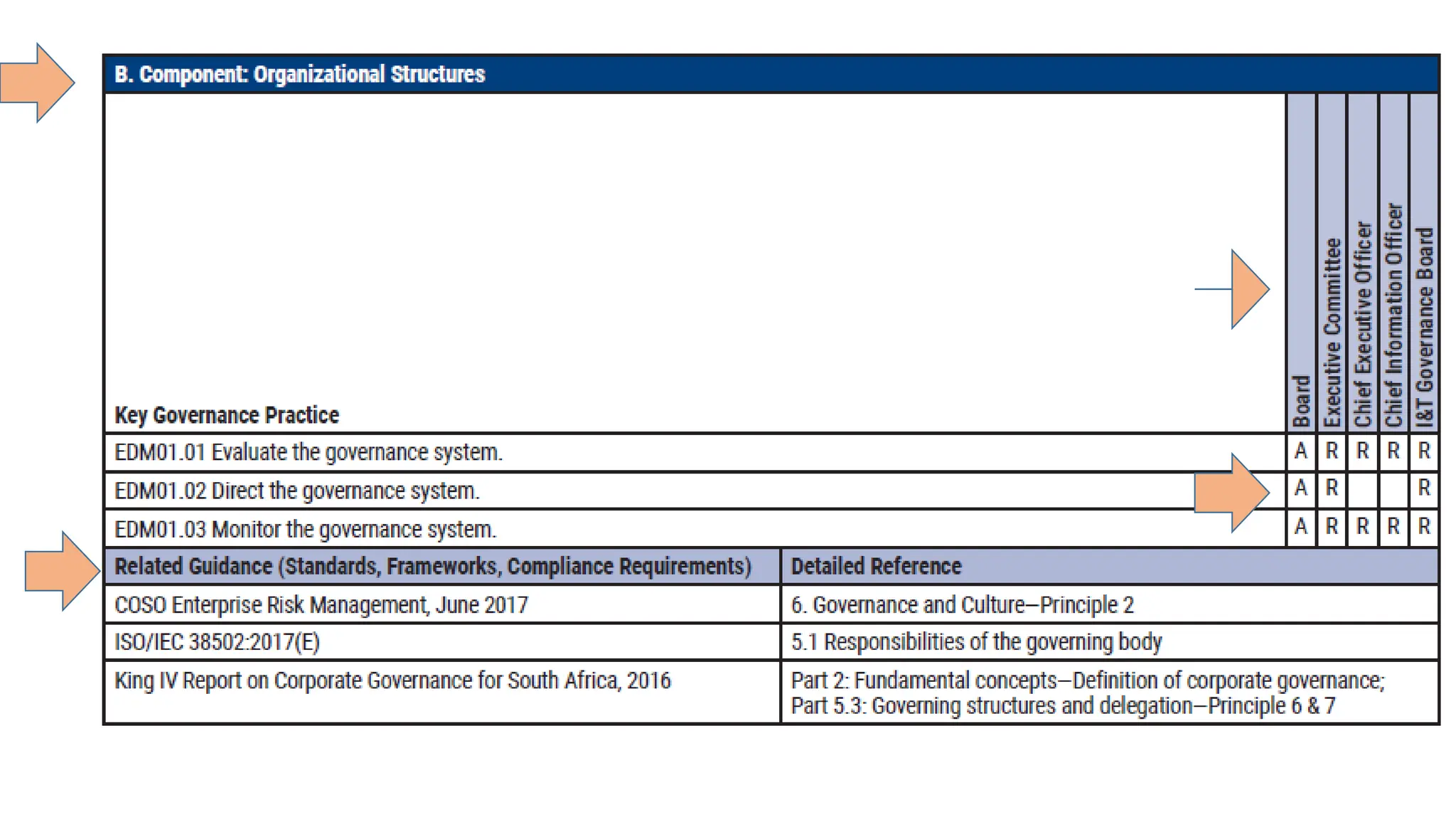This screenshot has width=1456, height=819.
Task: Select EDM01.03 Monitor the governance system row
Action: (x=305, y=530)
